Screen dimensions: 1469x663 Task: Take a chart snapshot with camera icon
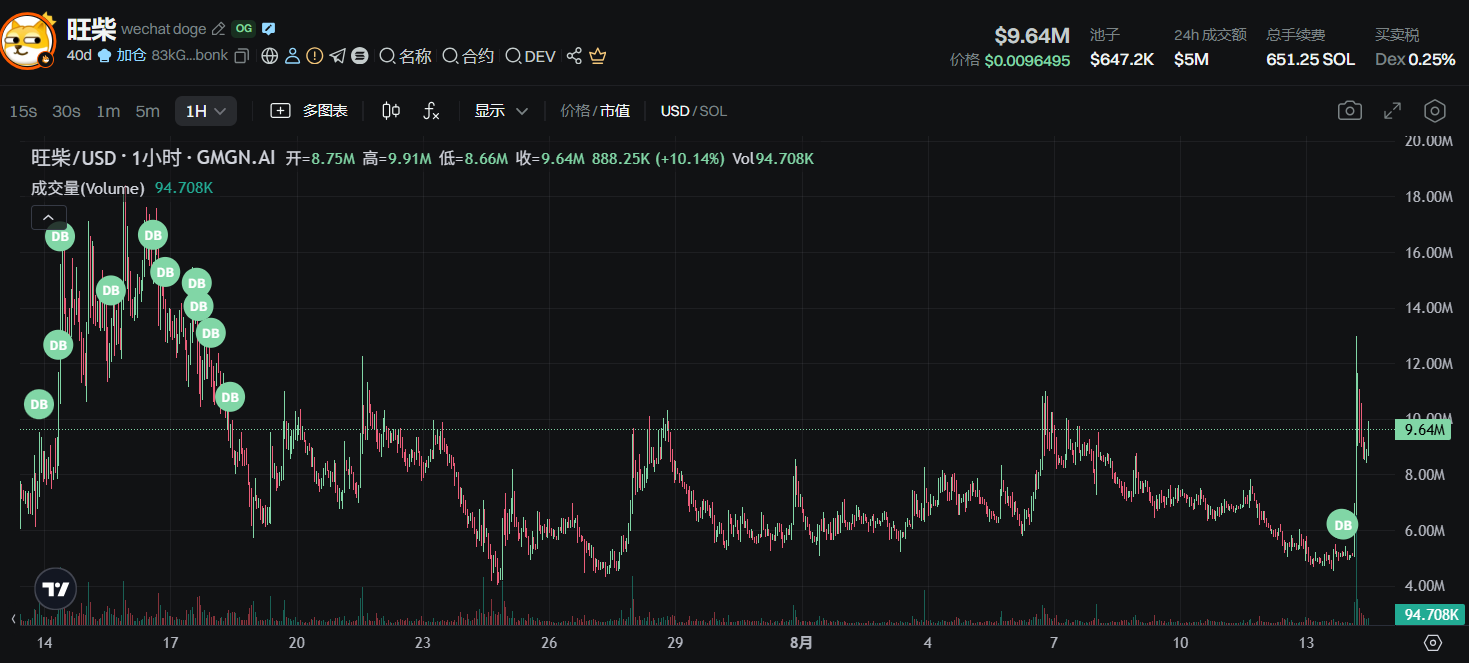[x=1349, y=111]
